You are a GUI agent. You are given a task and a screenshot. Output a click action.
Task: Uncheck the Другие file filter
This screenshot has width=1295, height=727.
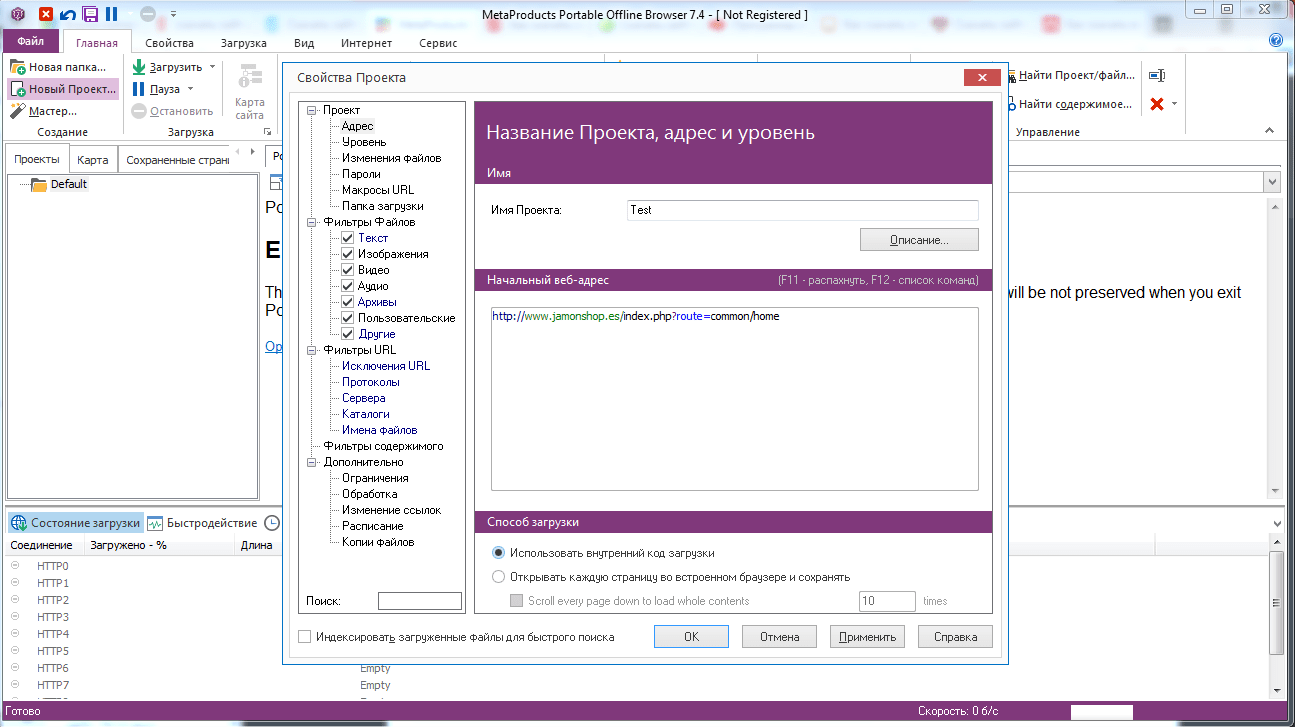(x=348, y=334)
